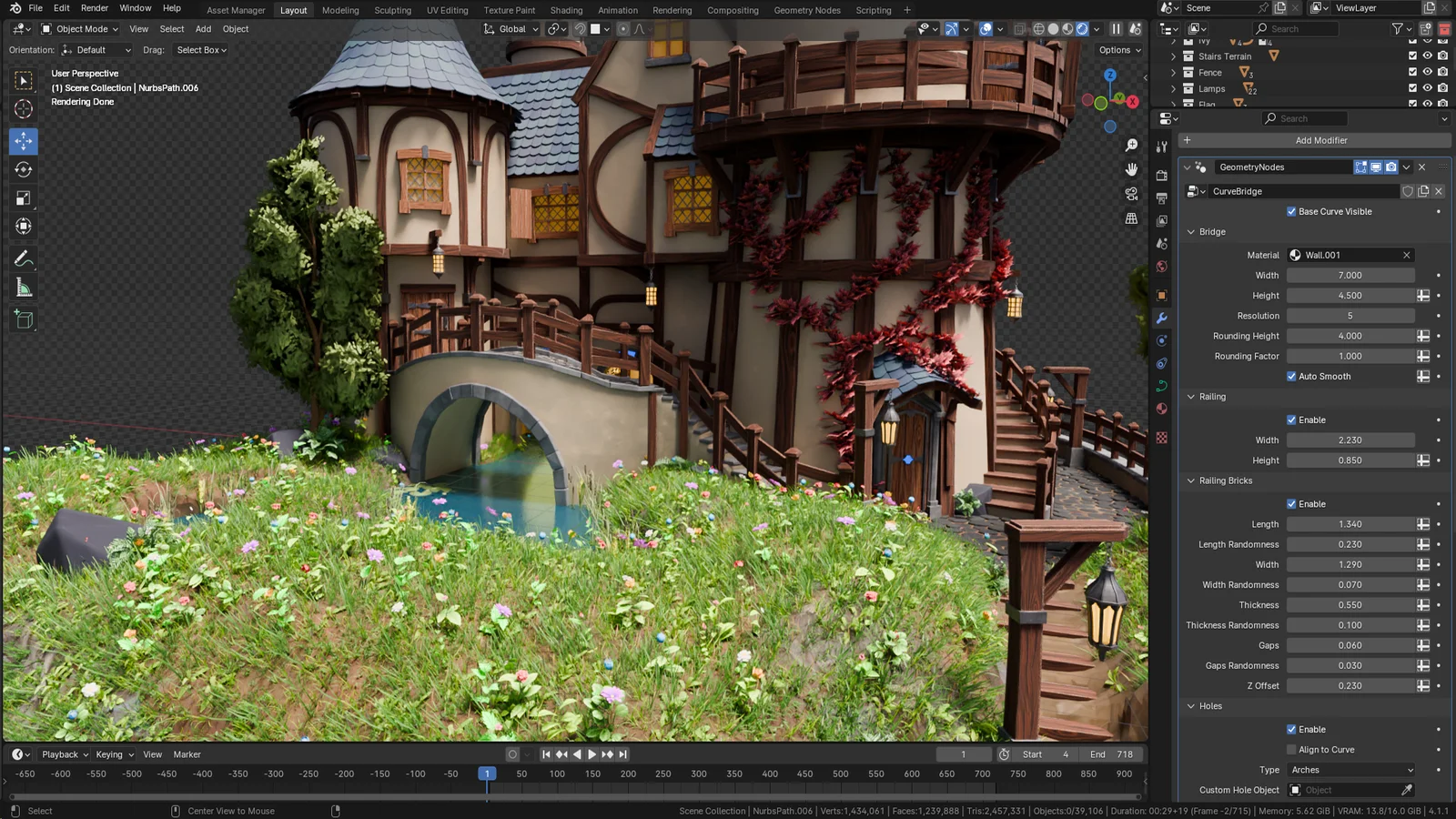Click the Add Modifier button

click(x=1320, y=140)
